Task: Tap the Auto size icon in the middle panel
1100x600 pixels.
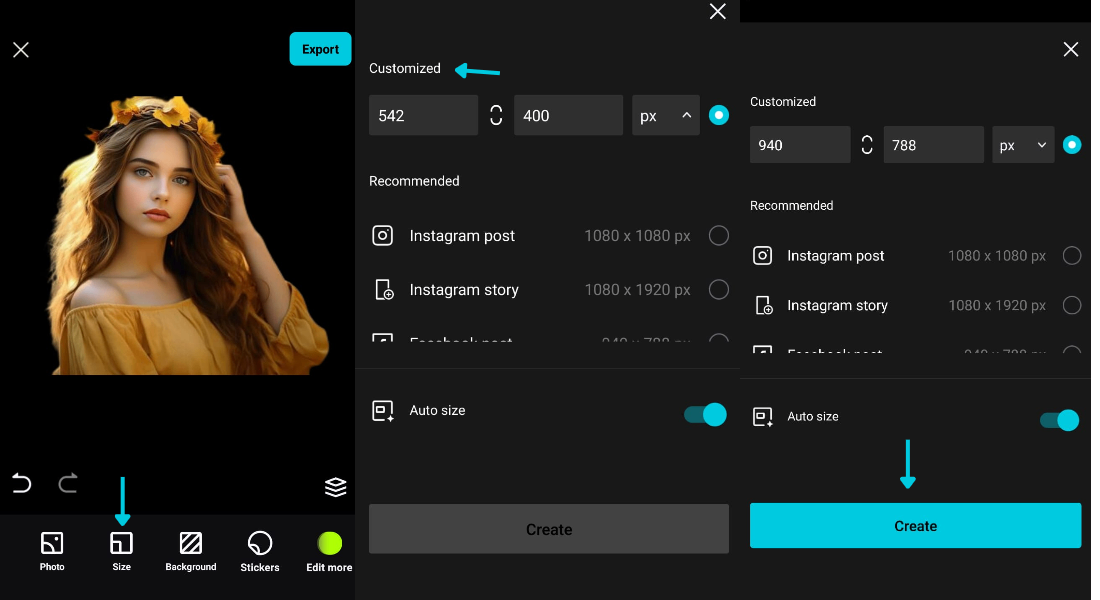Action: [383, 411]
